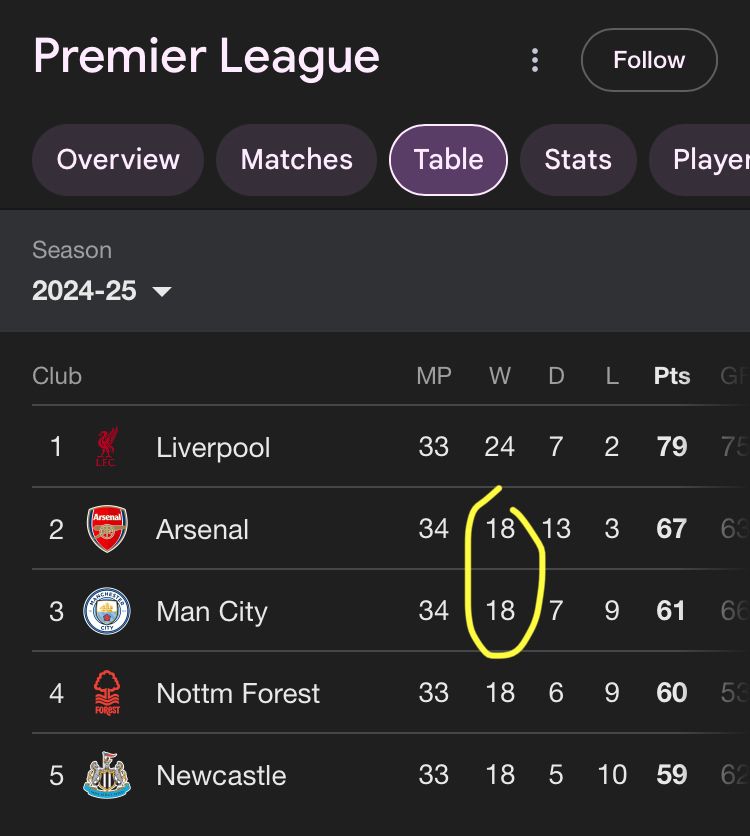Open the Nottm Forest team name link
The image size is (750, 836).
[238, 693]
